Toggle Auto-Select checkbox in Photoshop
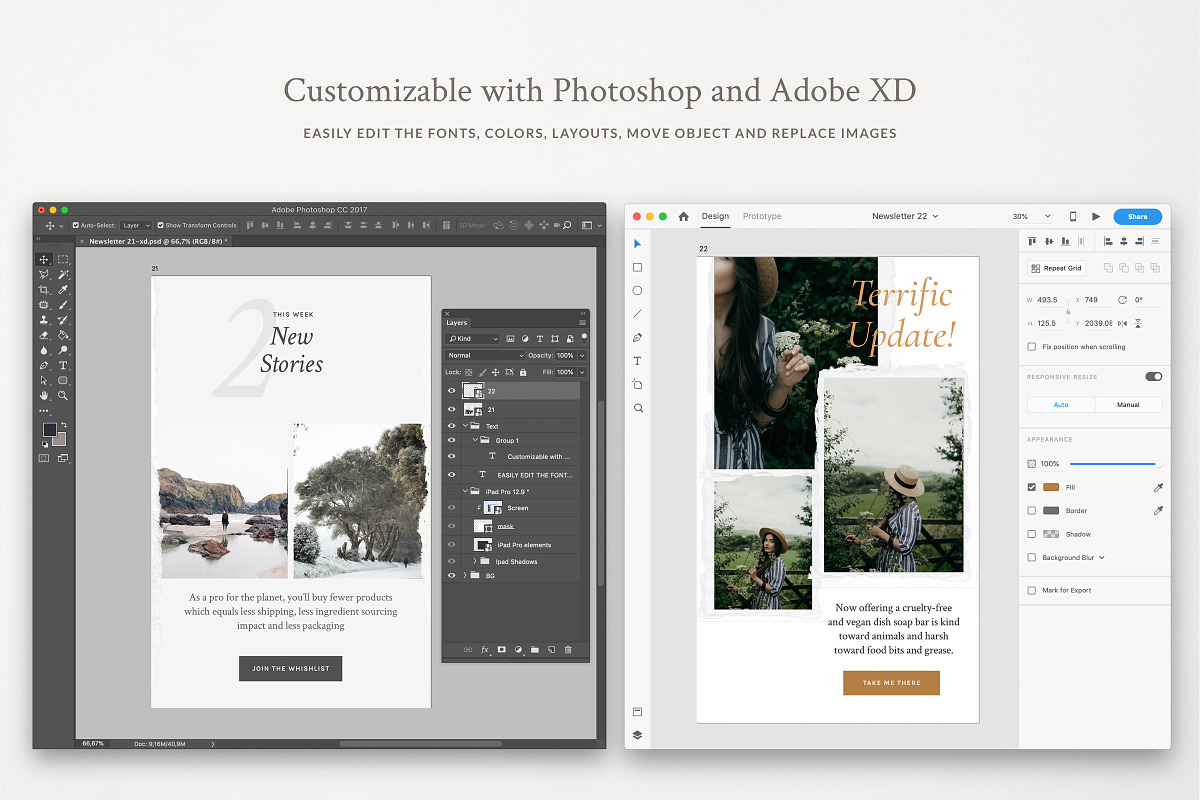Screen dimensions: 1200x800 pos(76,225)
